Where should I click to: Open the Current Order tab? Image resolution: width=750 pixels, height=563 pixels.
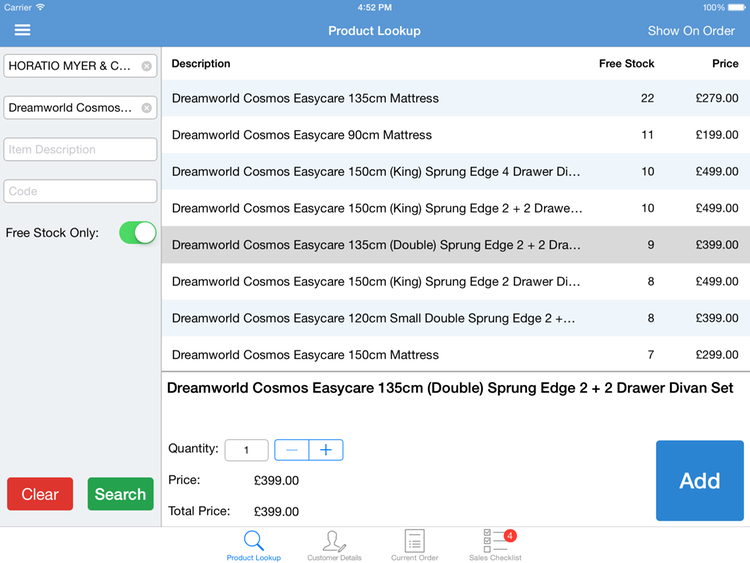click(x=414, y=545)
